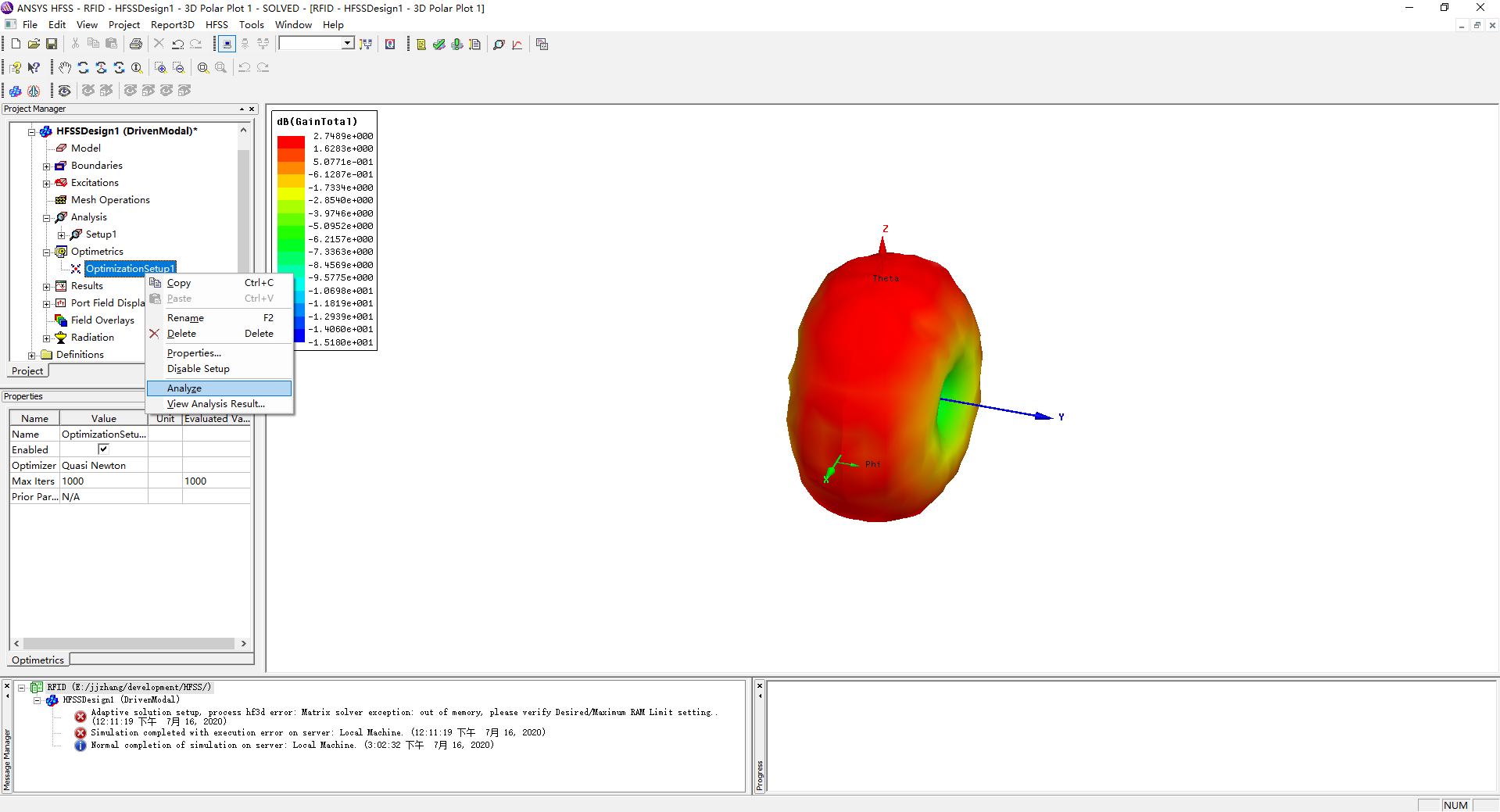
Task: Open a project file using the folder icon
Action: pos(34,44)
